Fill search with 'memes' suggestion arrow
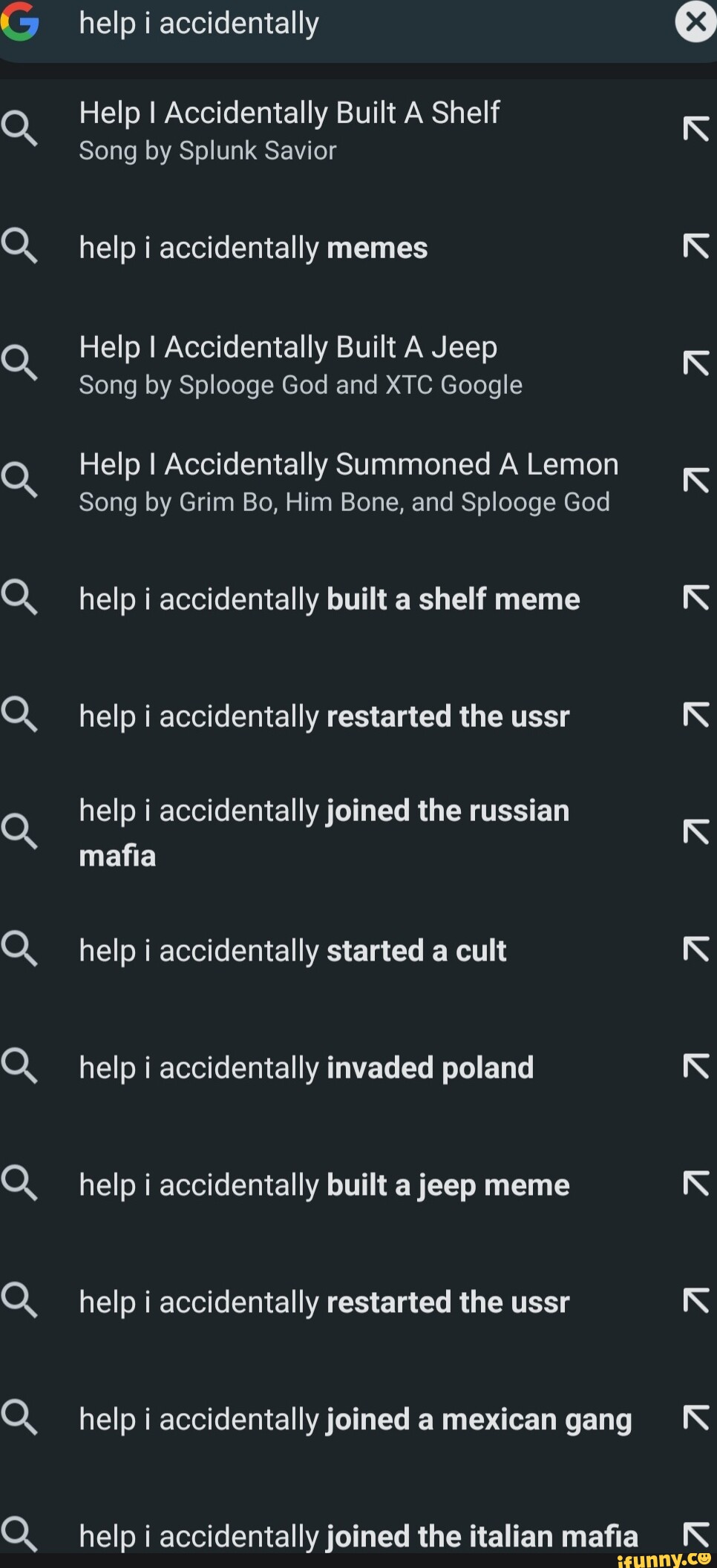This screenshot has height=1568, width=717. 695,246
